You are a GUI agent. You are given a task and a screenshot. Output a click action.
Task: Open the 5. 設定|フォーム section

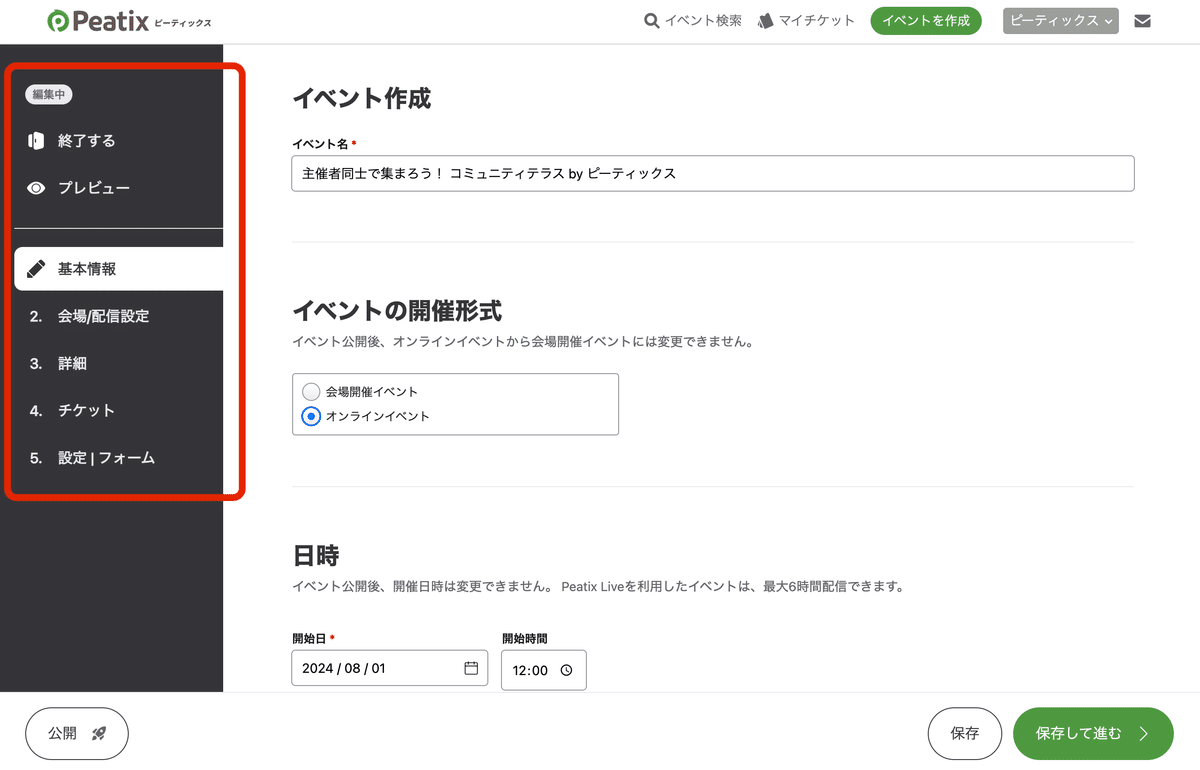click(x=106, y=457)
